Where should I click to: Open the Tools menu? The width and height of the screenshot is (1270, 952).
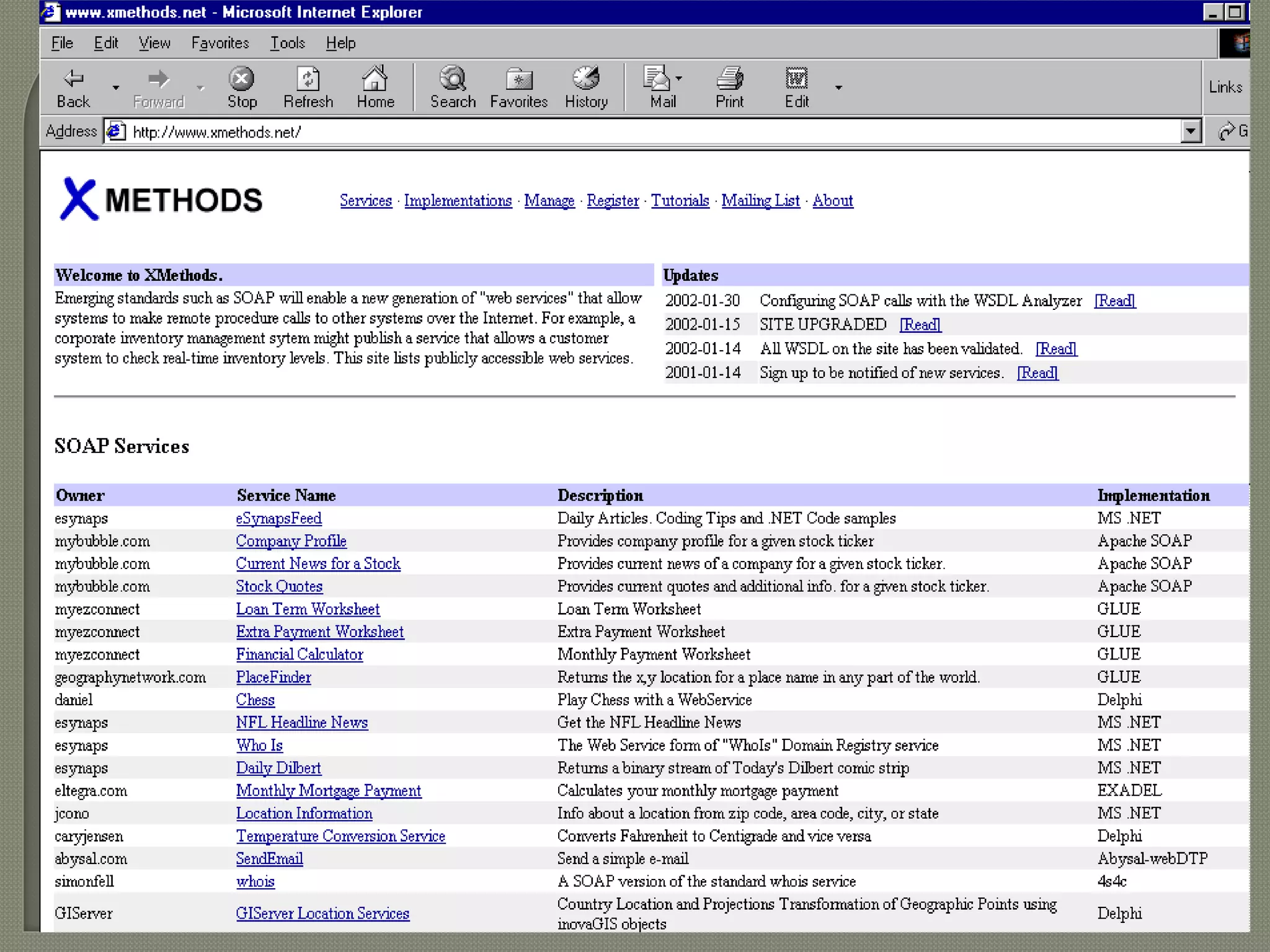tap(287, 43)
